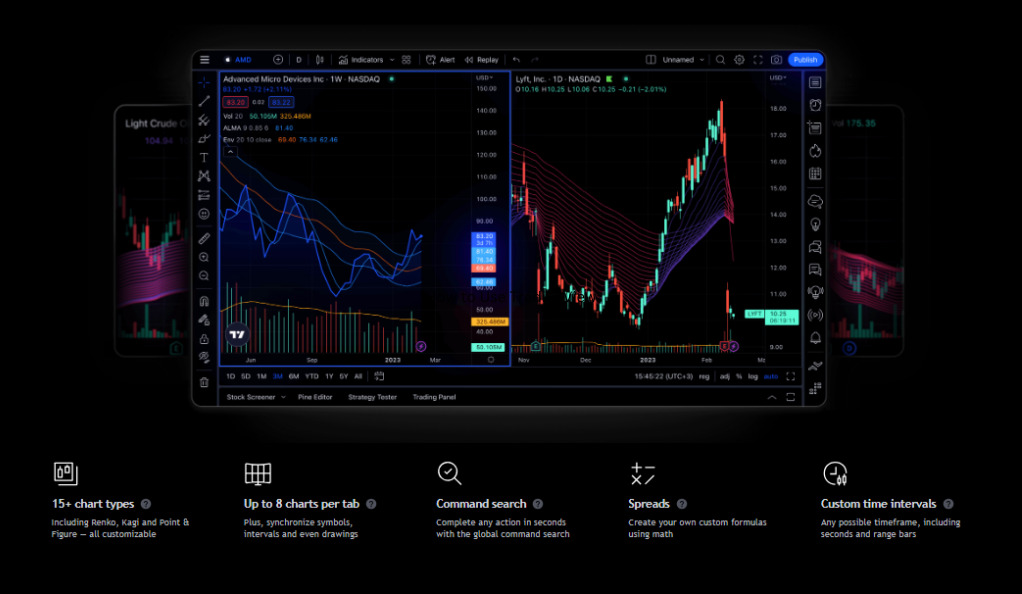Open the D time interval selector
The image size is (1022, 594).
click(x=299, y=60)
